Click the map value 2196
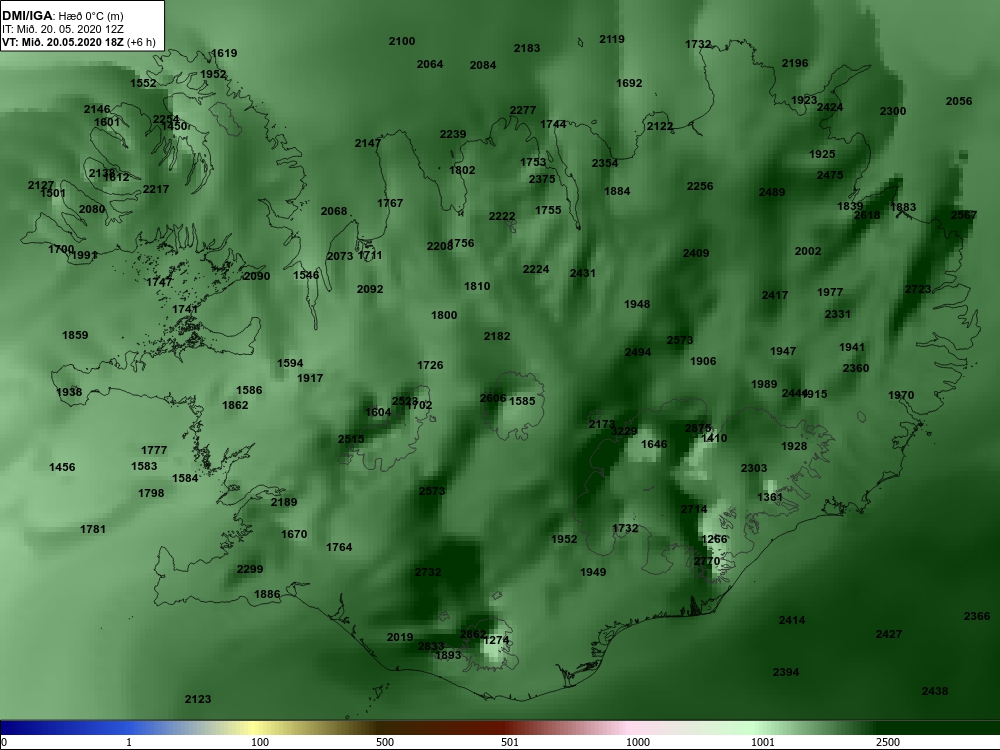The width and height of the screenshot is (1000, 750). click(x=795, y=63)
